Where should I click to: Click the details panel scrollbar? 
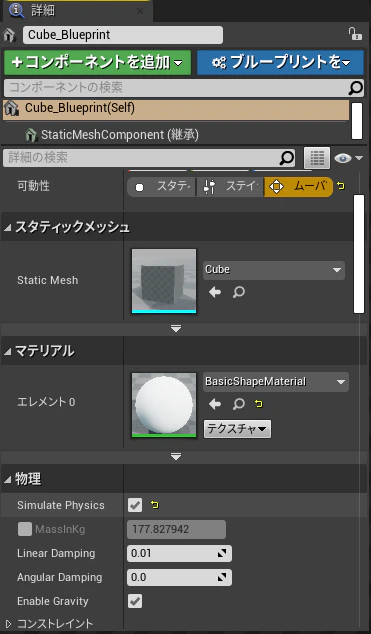coord(359,254)
